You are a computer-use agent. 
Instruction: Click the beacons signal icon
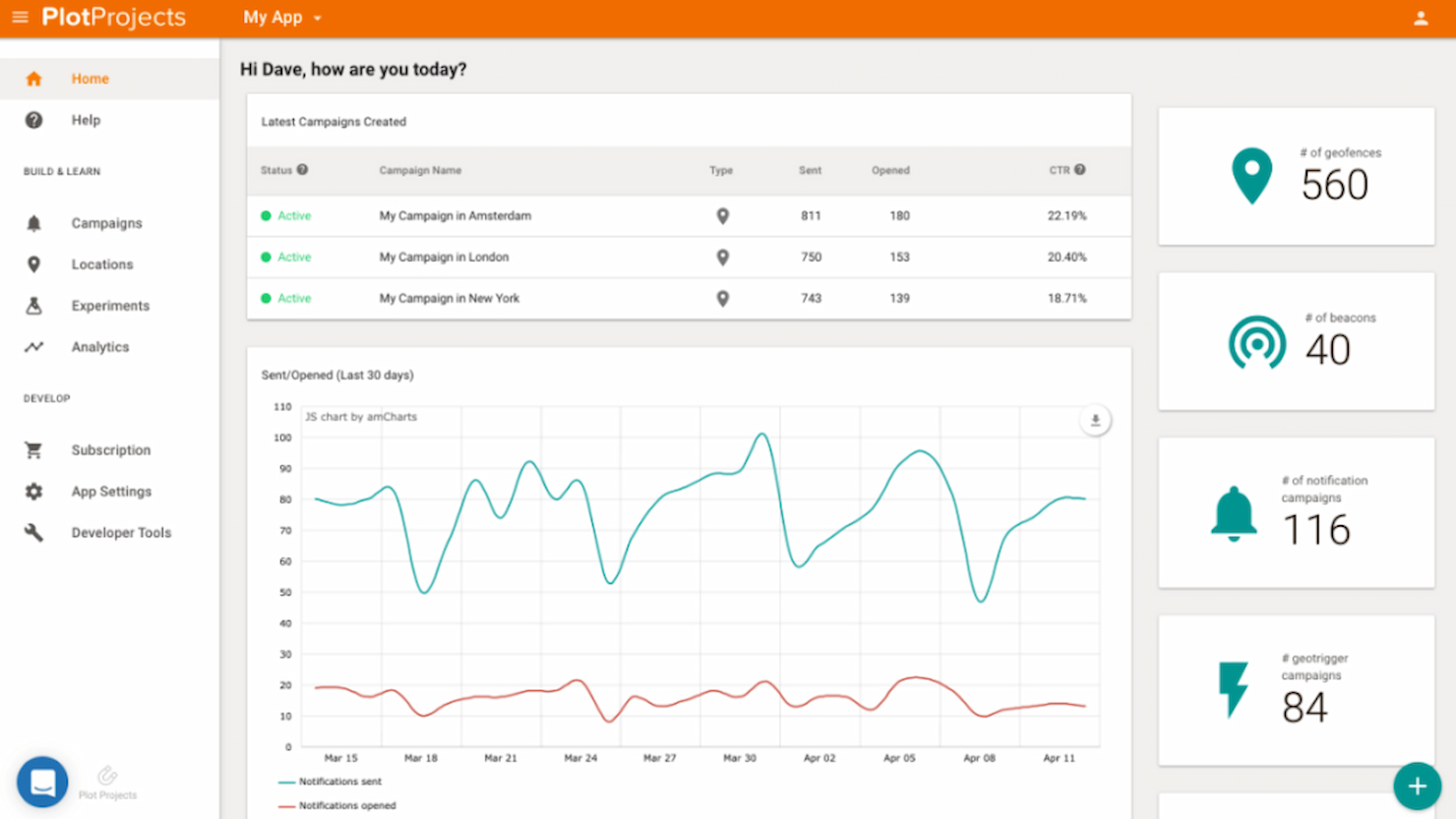pyautogui.click(x=1256, y=342)
